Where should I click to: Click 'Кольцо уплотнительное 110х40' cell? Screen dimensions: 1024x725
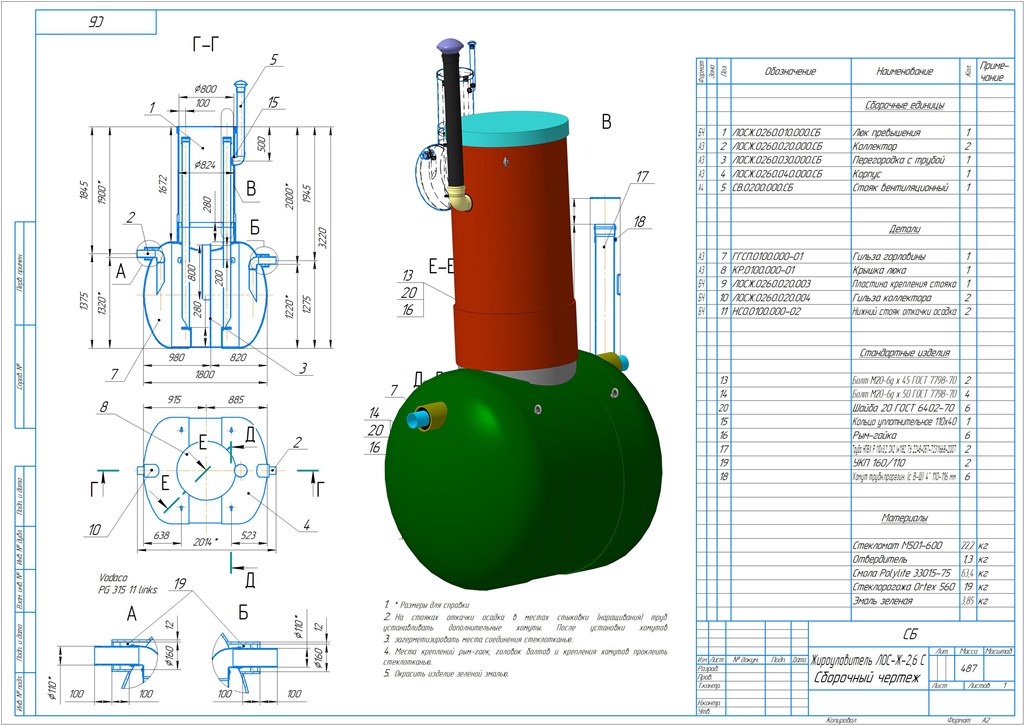pos(904,422)
